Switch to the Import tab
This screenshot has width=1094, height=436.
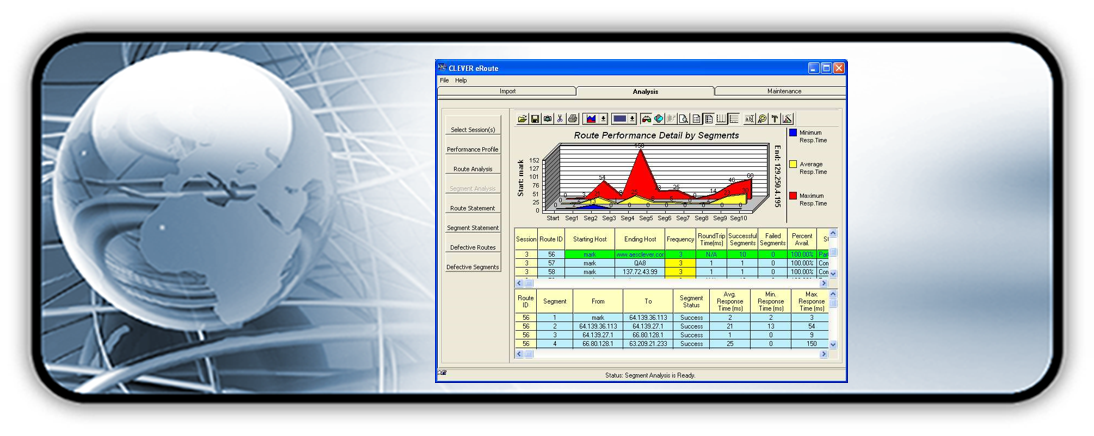tap(508, 91)
